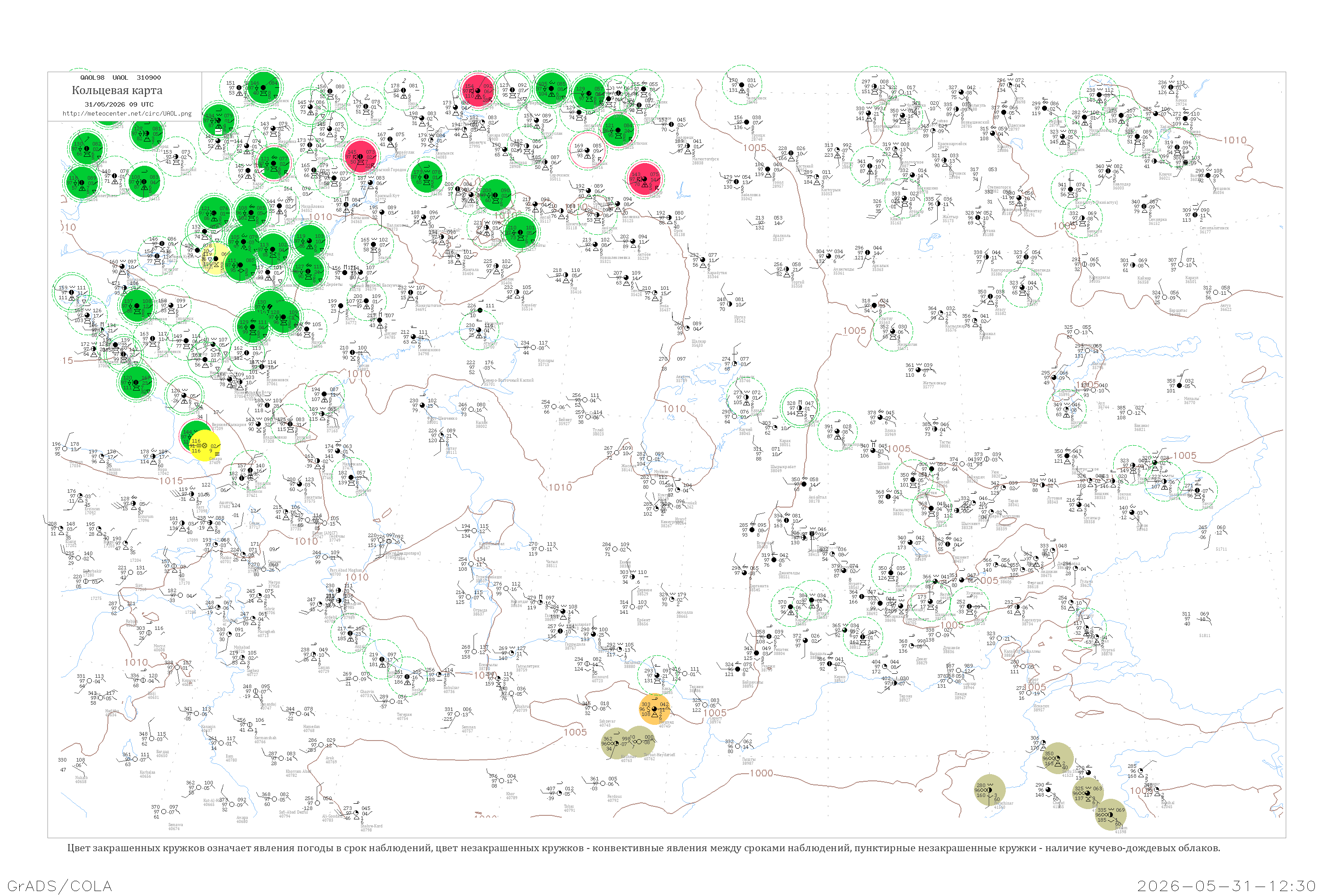The height and width of the screenshot is (896, 1344).
Task: Click the GrADS/COLA credit text
Action: tap(60, 886)
